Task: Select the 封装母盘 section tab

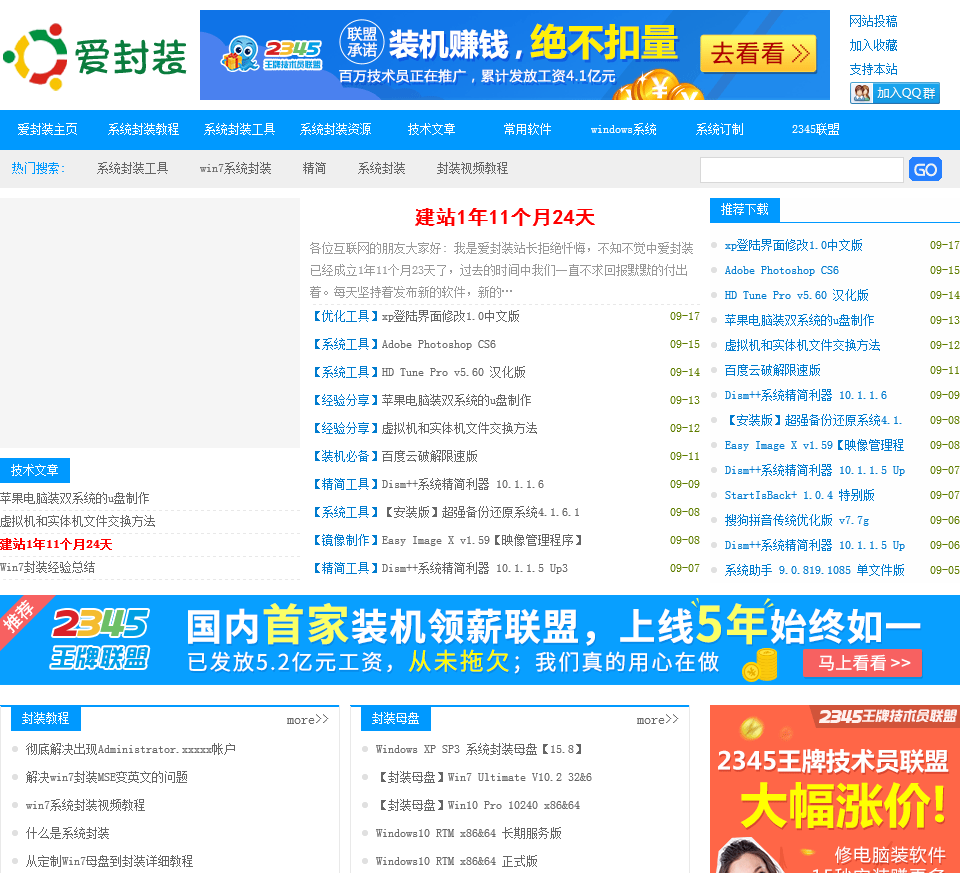Action: point(396,718)
